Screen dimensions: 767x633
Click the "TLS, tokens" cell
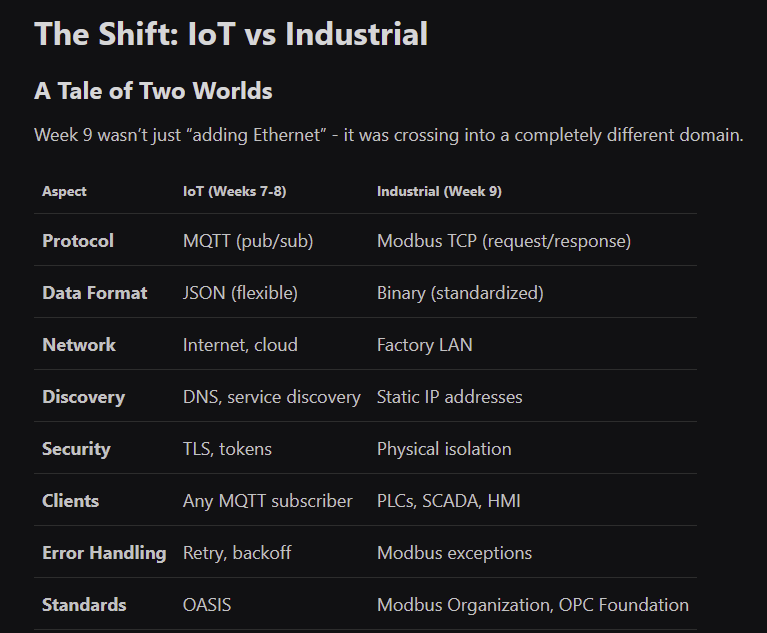pyautogui.click(x=226, y=449)
